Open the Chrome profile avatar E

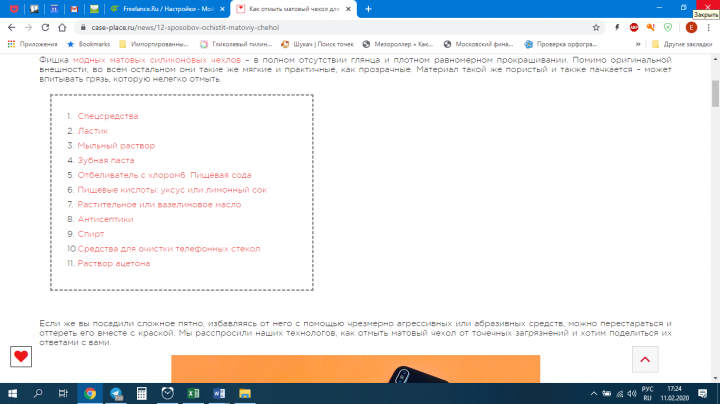(691, 28)
